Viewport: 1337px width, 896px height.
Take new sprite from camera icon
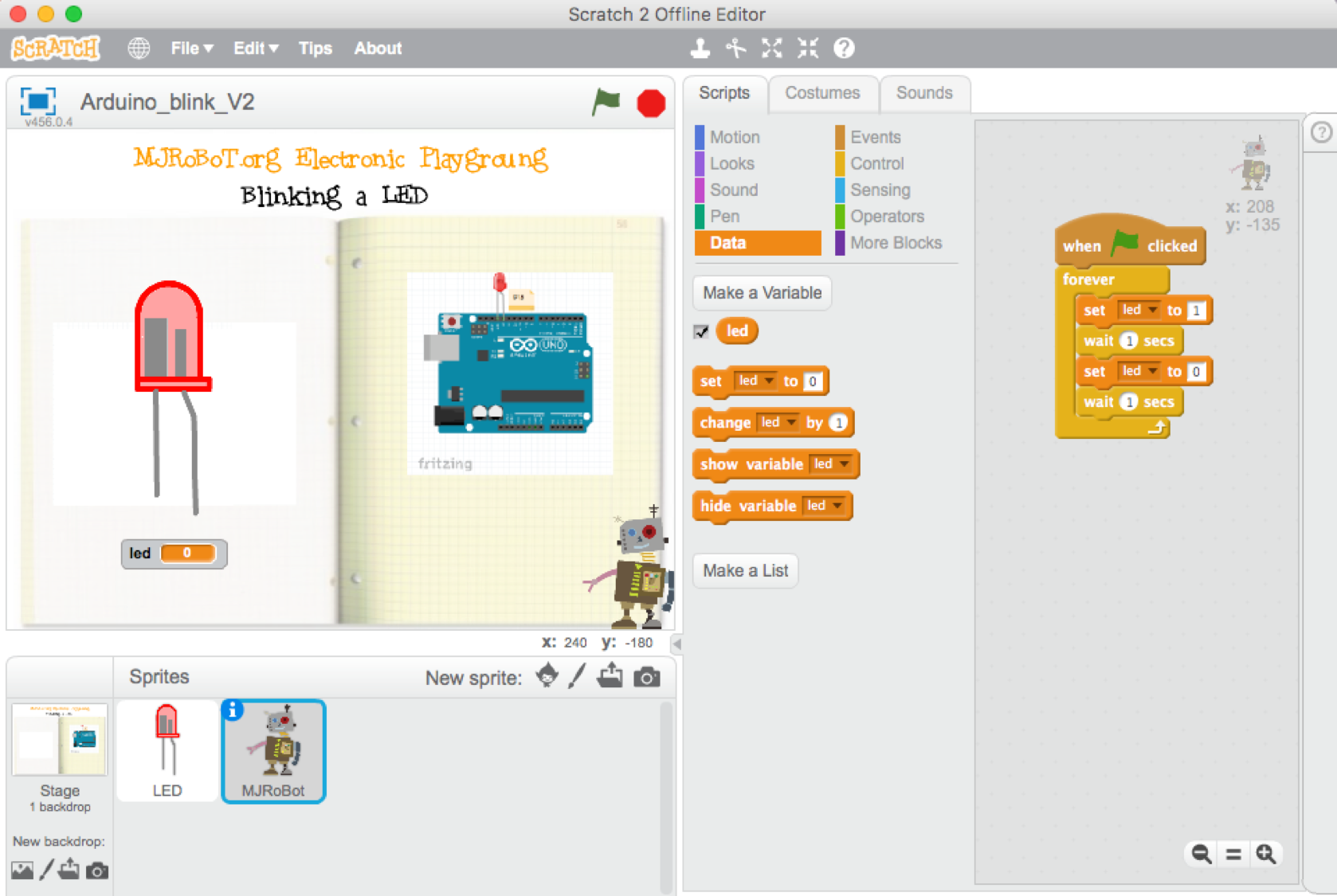click(646, 677)
